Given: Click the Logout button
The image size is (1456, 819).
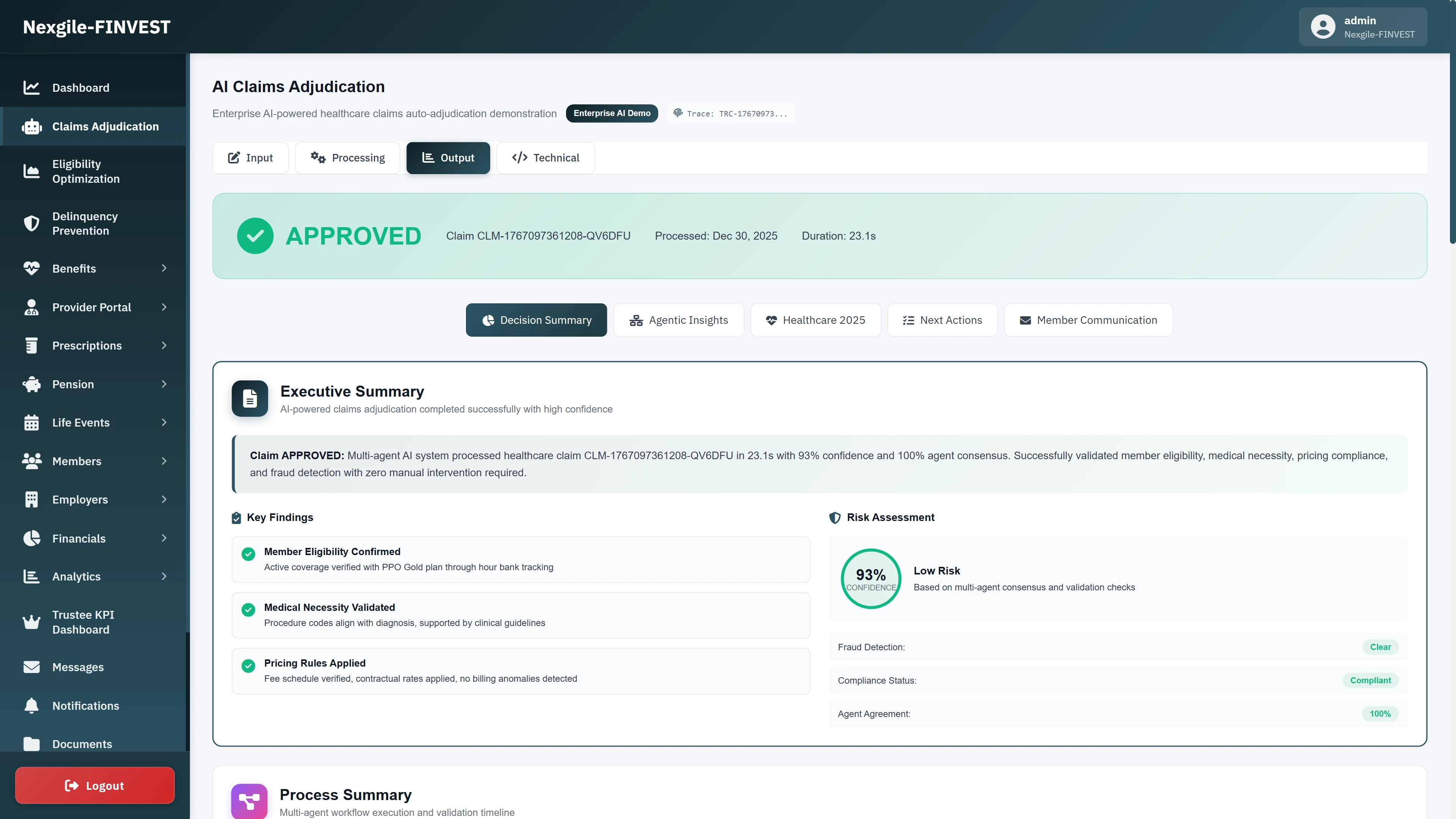Looking at the screenshot, I should click(94, 785).
